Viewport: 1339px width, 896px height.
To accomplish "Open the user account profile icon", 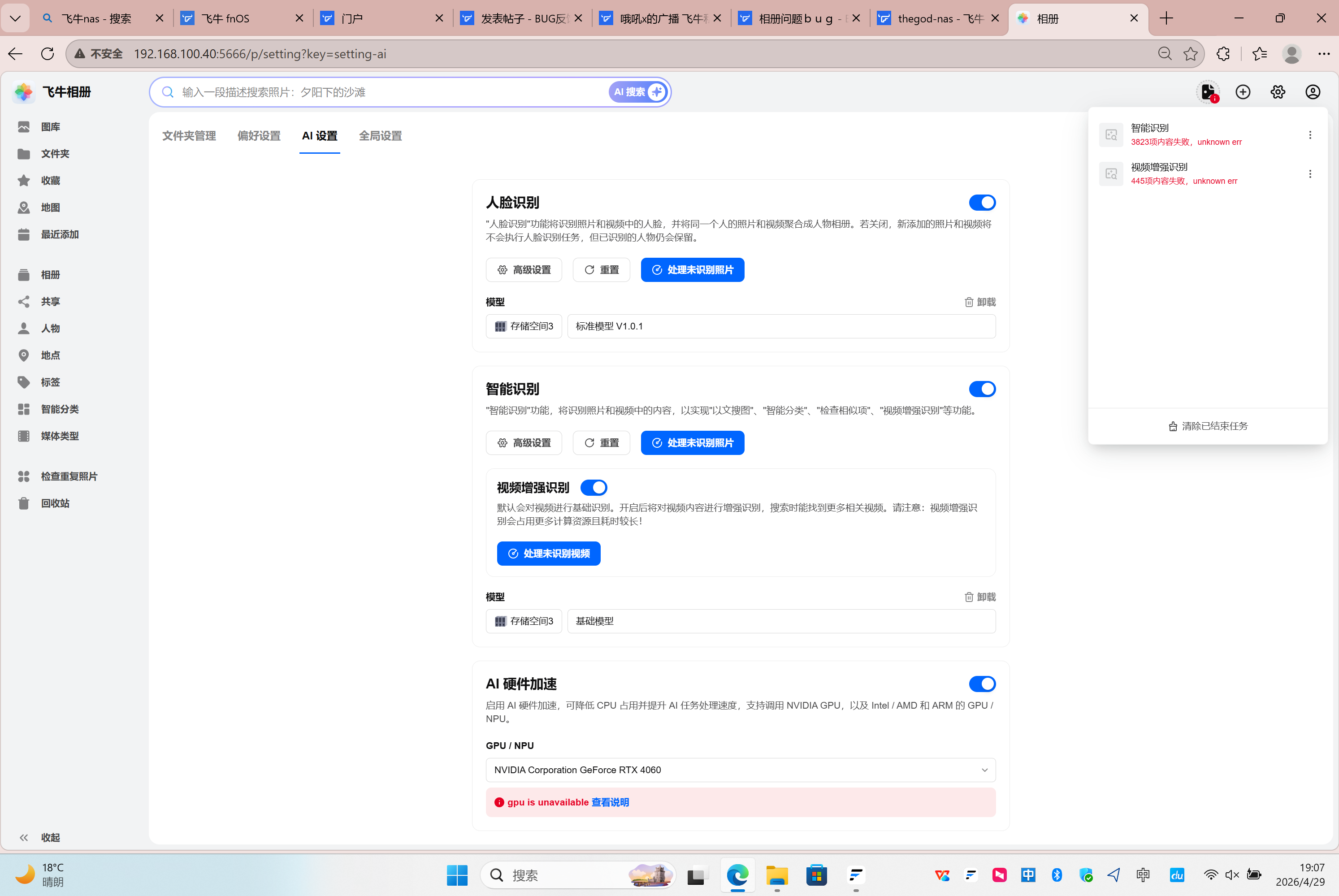I will [1312, 92].
